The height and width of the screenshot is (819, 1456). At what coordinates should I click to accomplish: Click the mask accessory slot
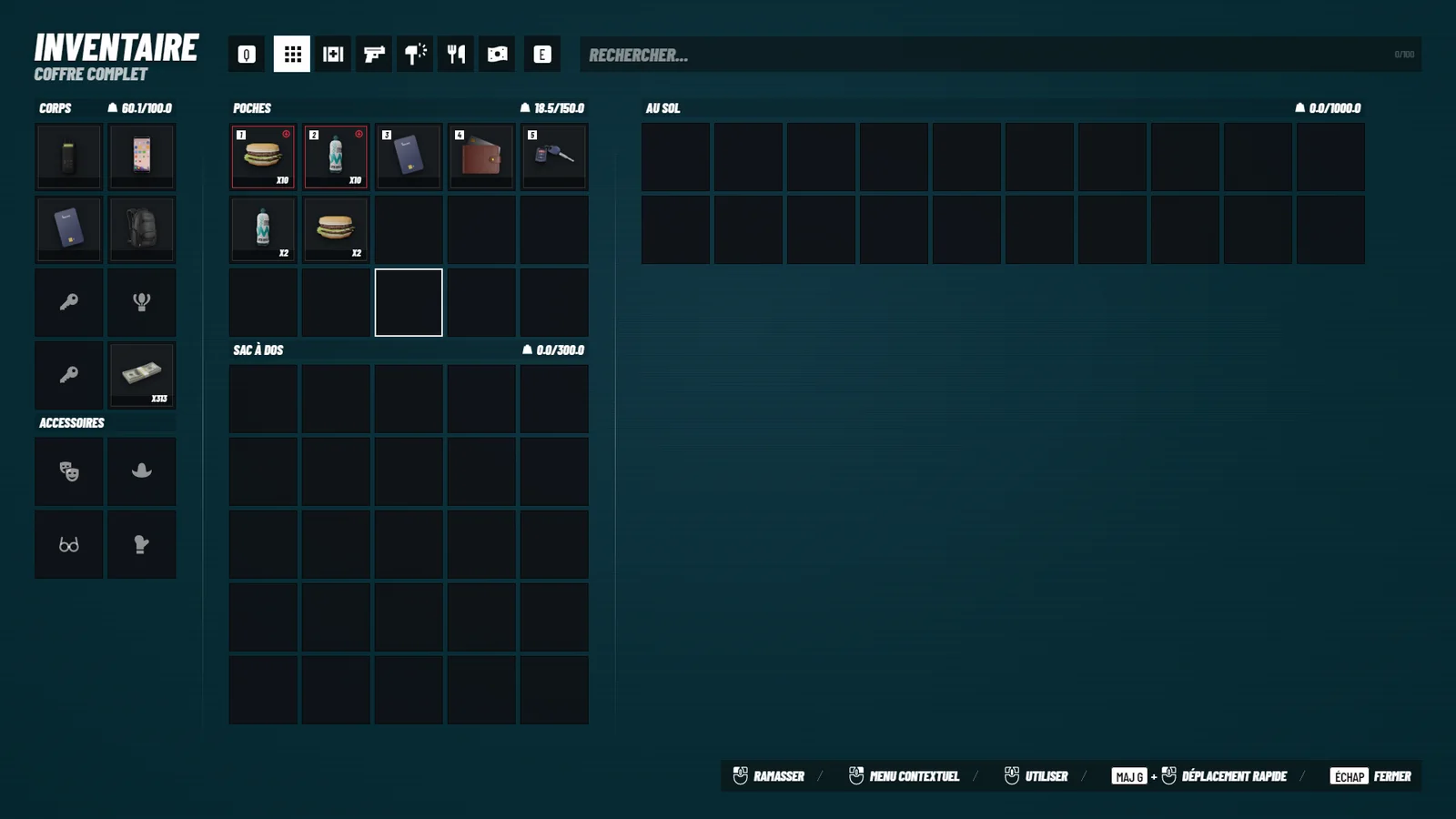click(x=69, y=471)
